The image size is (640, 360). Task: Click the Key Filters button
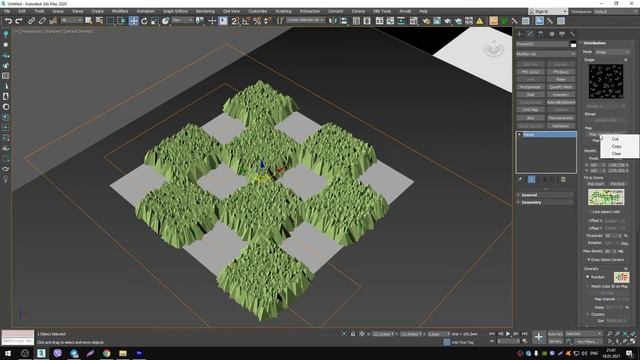click(587, 342)
